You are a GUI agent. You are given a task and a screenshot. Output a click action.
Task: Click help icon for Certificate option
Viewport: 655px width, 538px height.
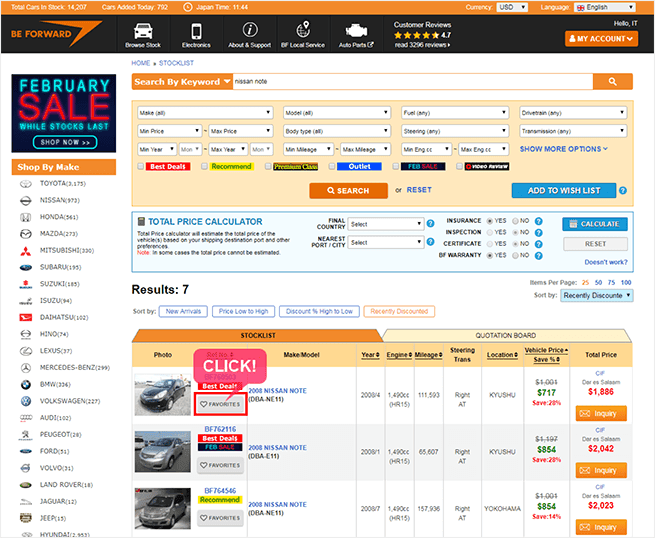tap(539, 244)
